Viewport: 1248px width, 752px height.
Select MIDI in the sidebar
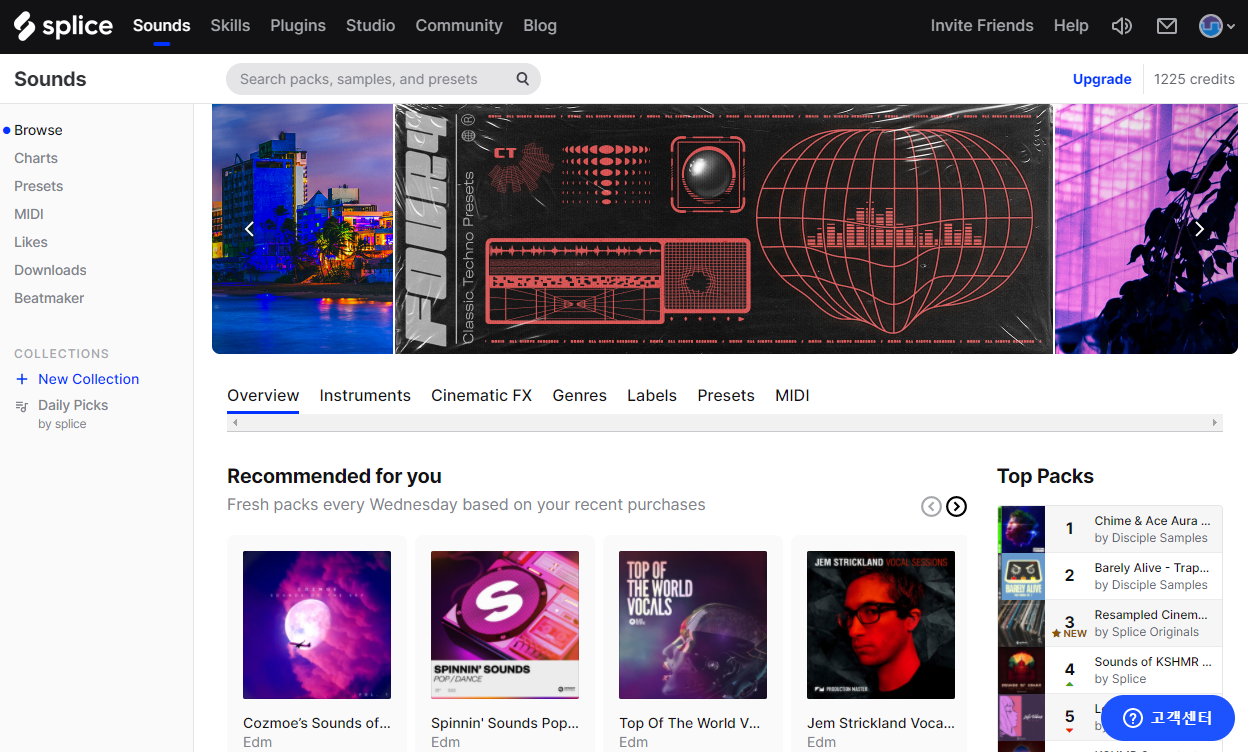29,214
